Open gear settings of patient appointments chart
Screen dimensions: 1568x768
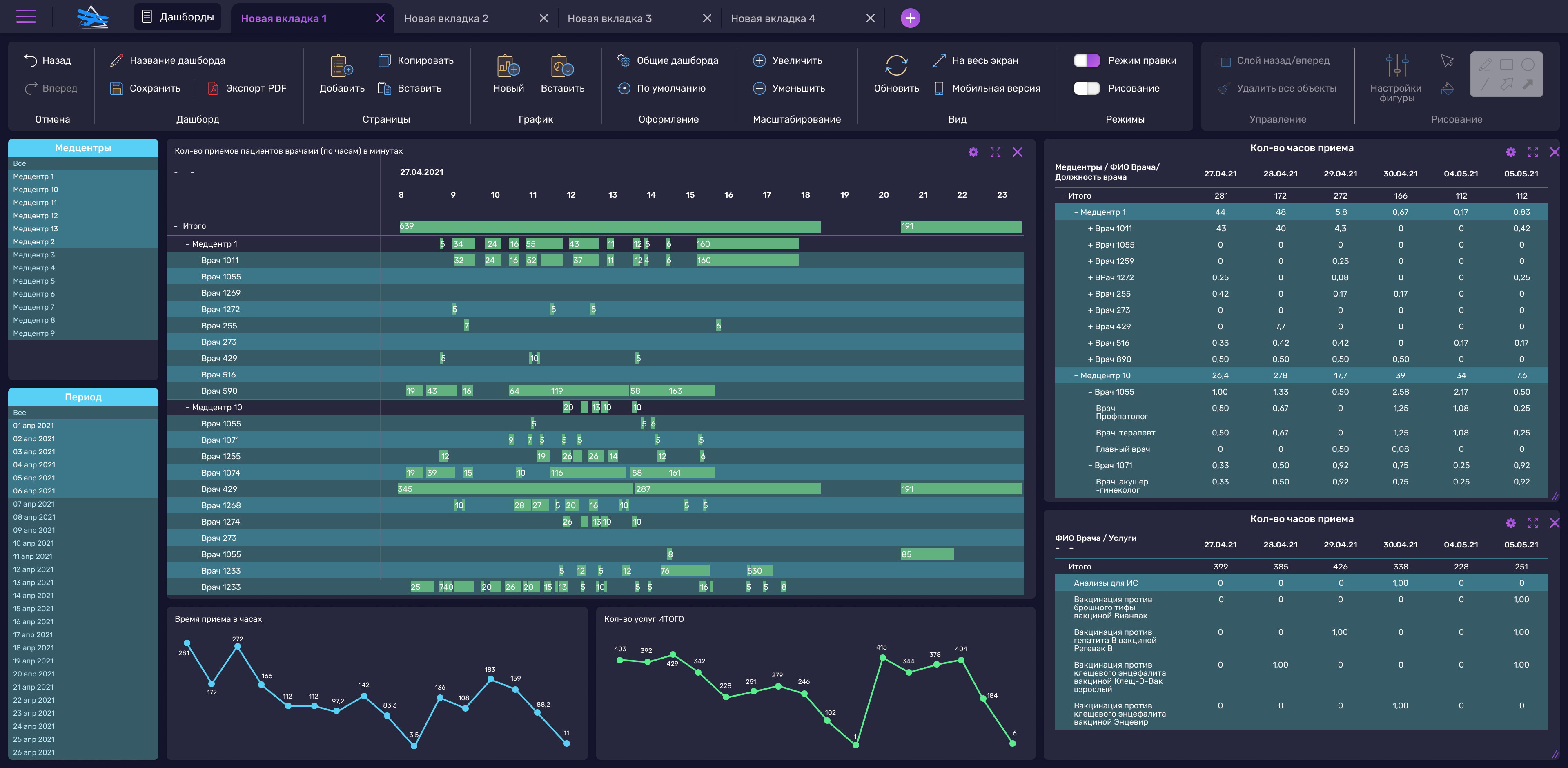pos(973,152)
